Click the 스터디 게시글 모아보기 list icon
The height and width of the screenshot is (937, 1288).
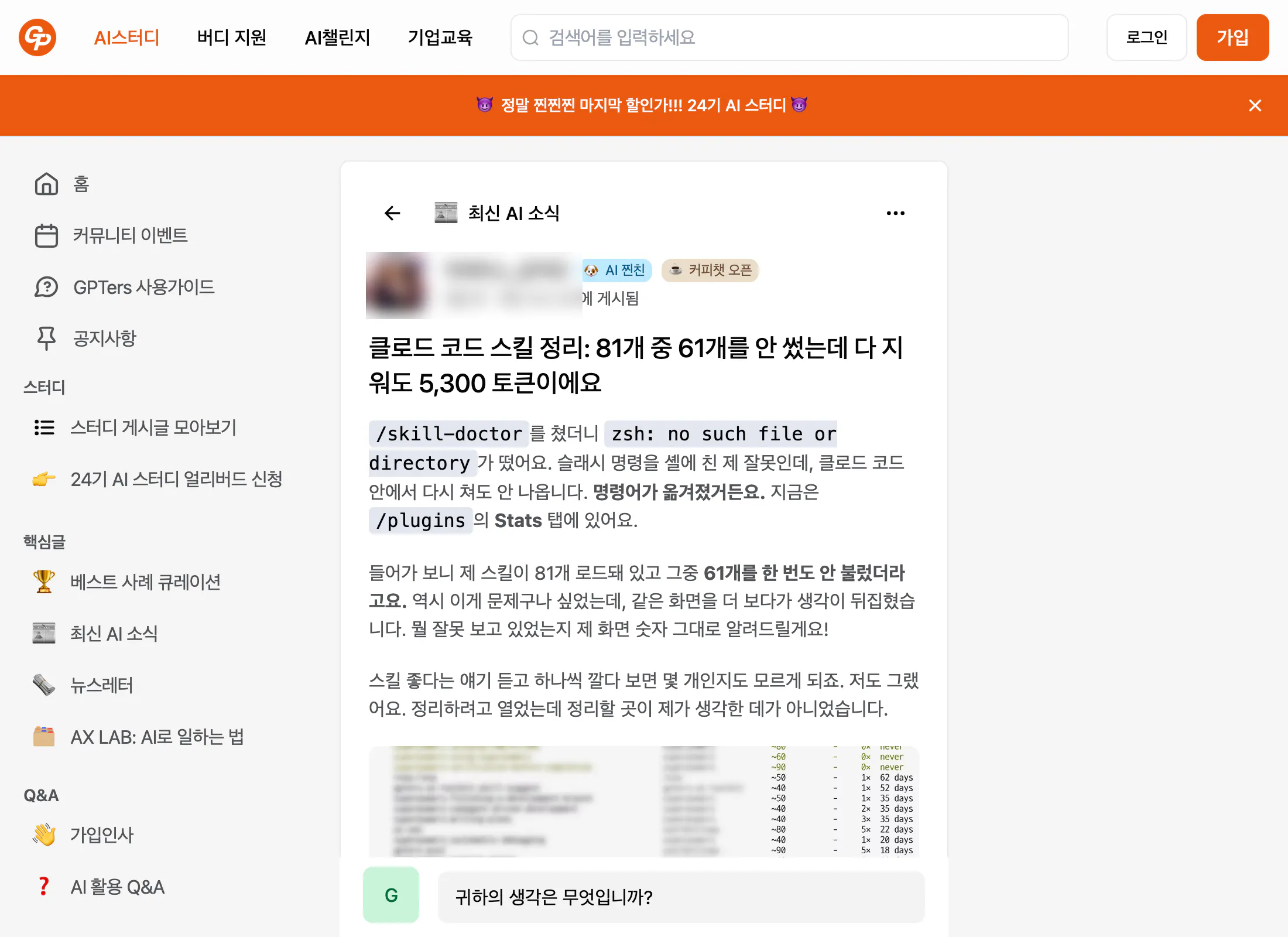tap(44, 428)
